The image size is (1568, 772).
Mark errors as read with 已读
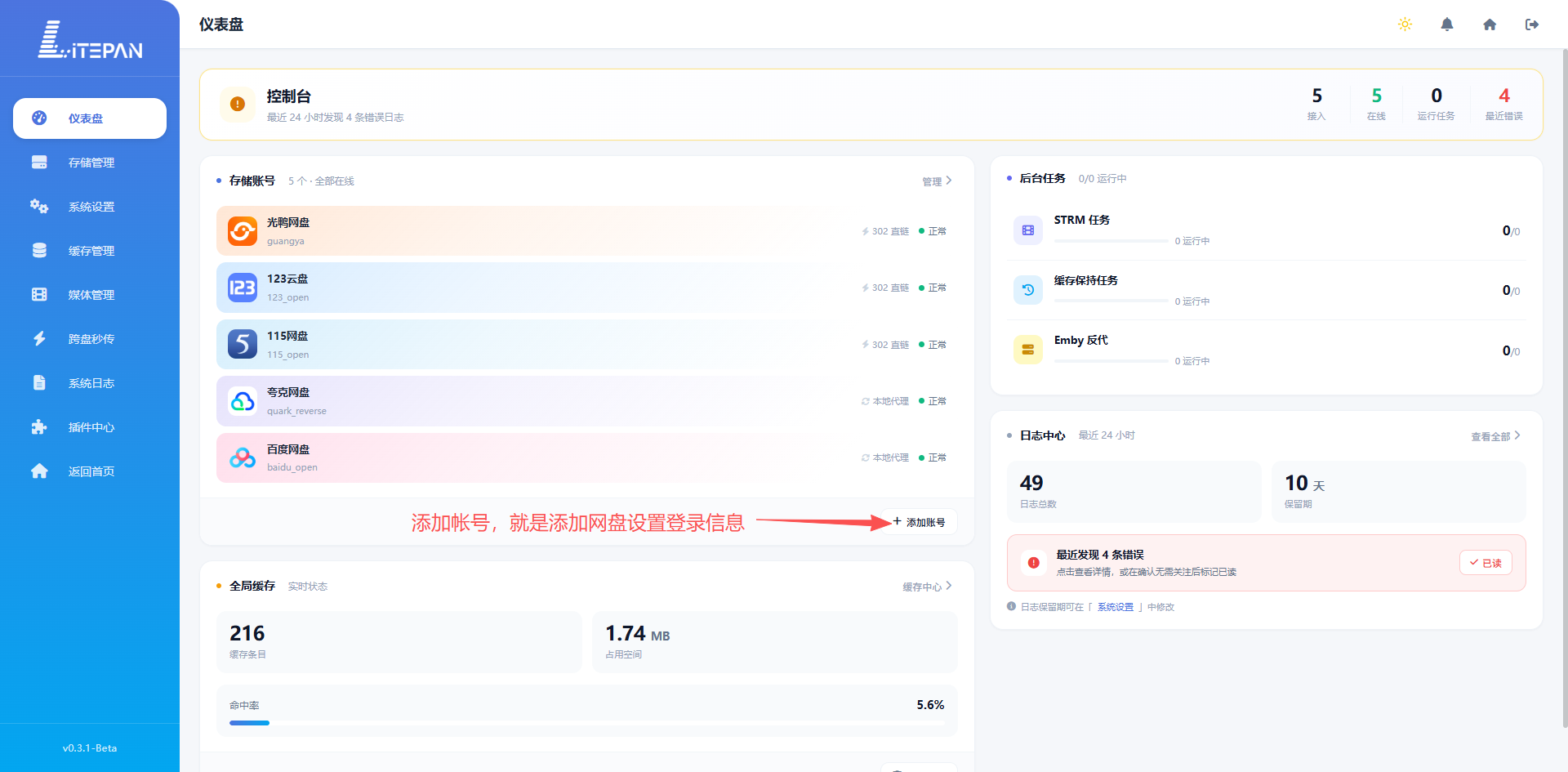point(1486,563)
